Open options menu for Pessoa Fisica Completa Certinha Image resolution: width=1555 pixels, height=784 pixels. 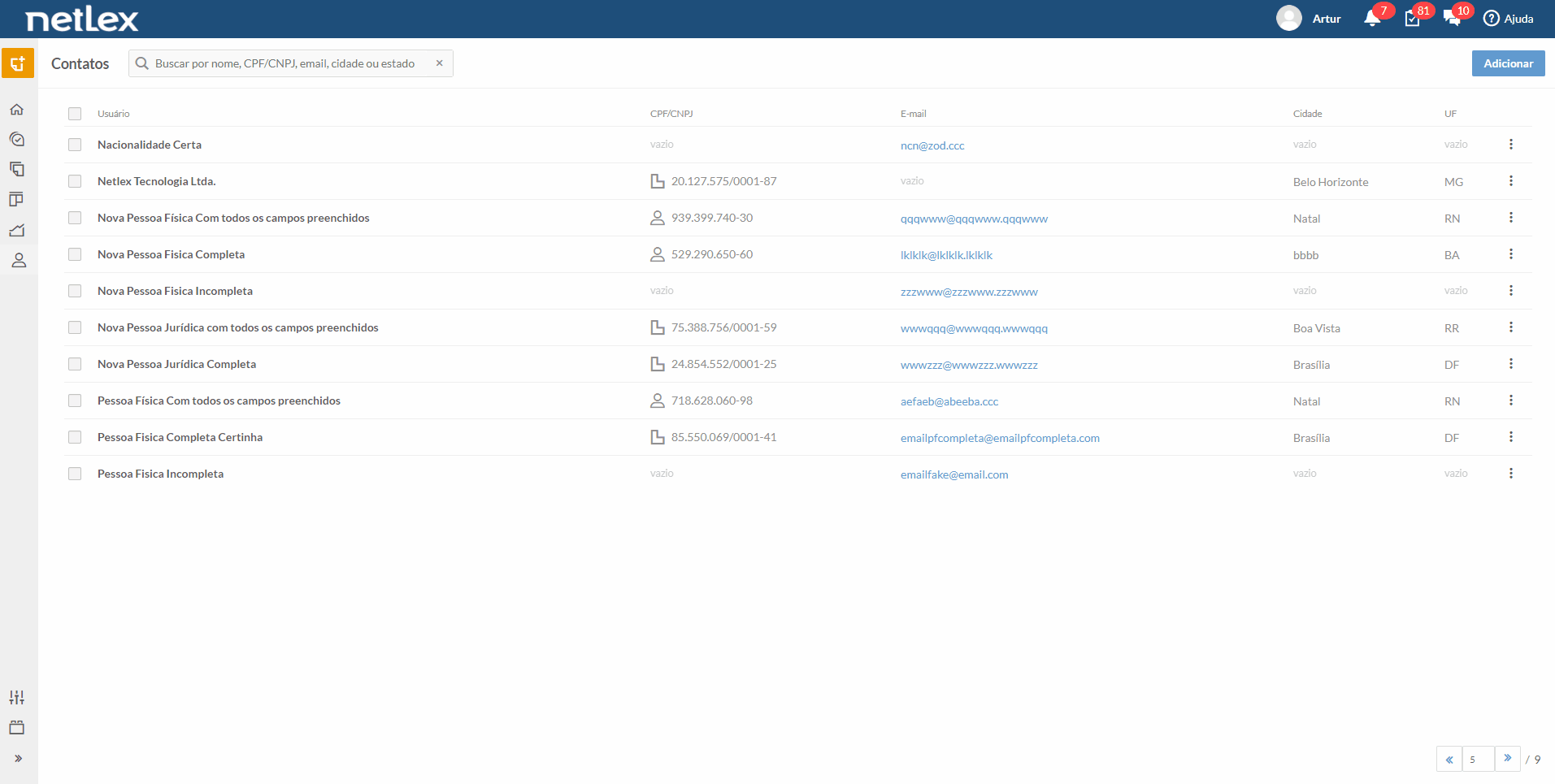click(x=1511, y=437)
